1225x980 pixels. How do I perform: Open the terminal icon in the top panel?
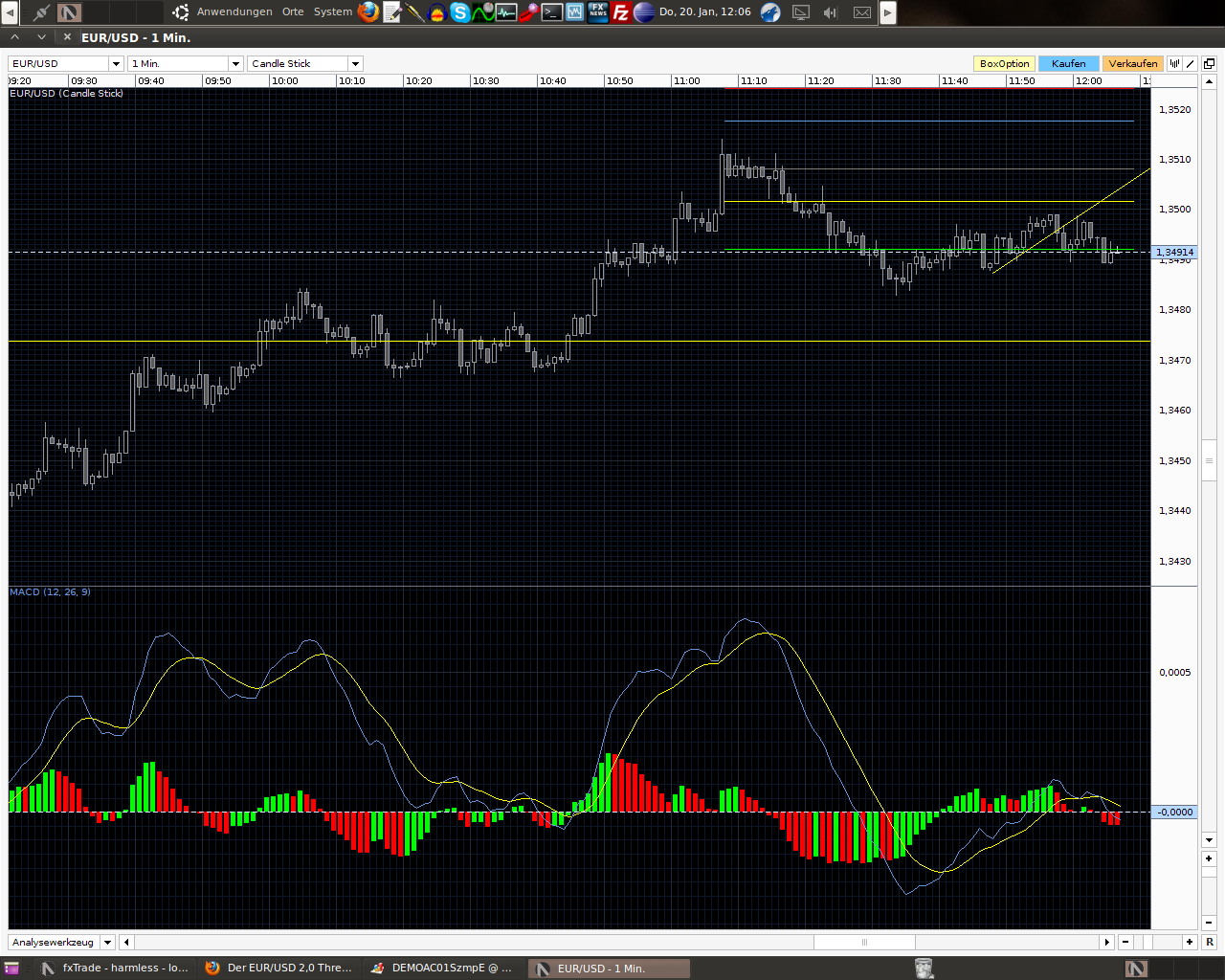pos(552,12)
